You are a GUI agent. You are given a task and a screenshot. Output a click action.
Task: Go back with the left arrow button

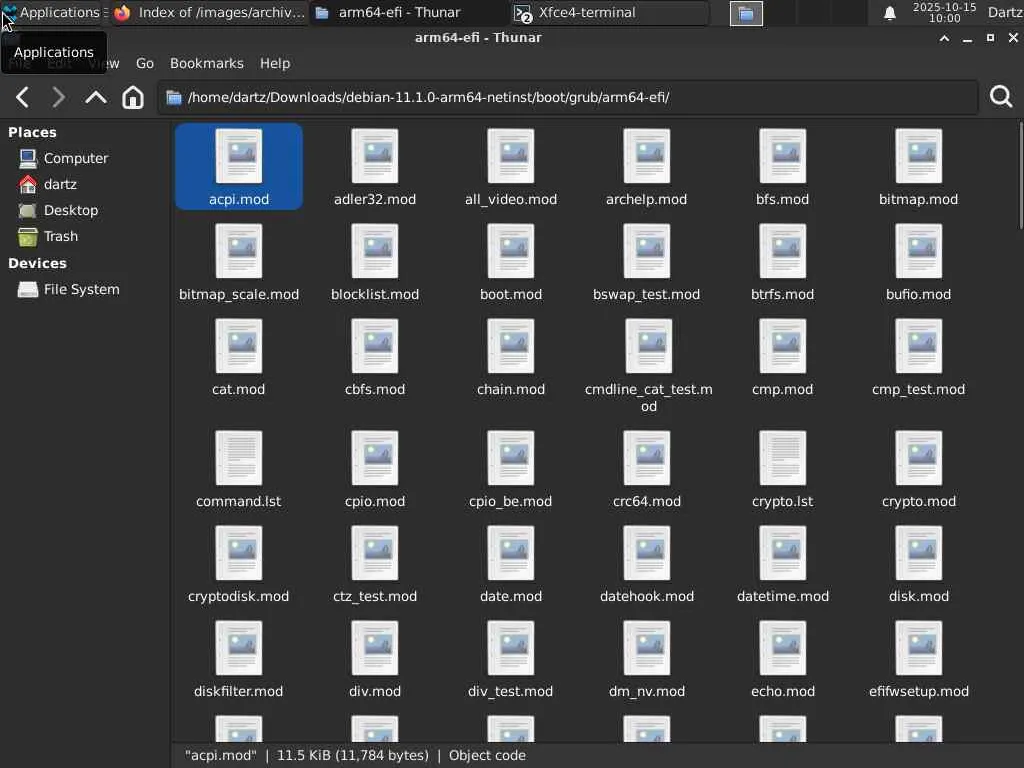pos(23,97)
